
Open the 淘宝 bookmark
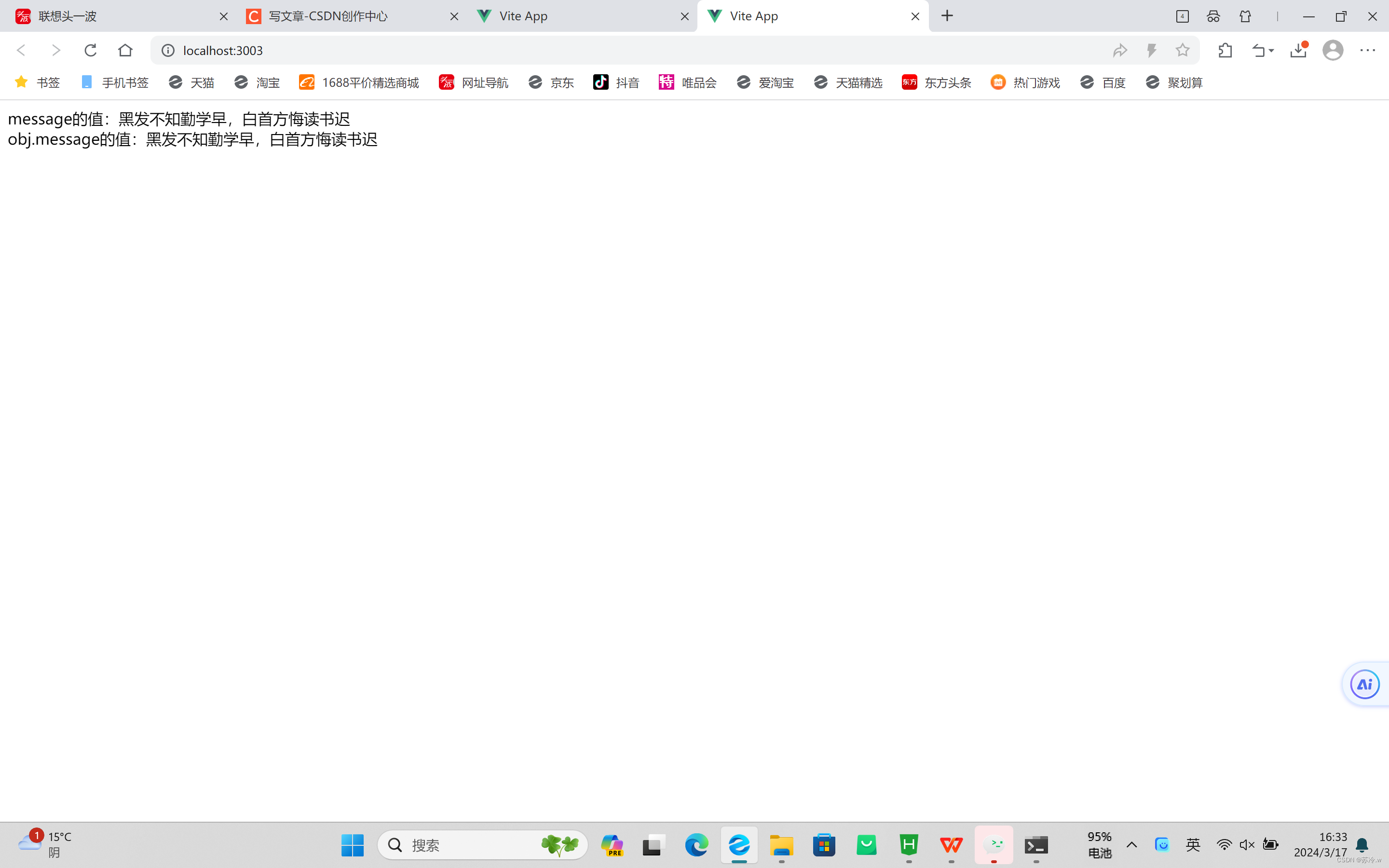[x=257, y=82]
